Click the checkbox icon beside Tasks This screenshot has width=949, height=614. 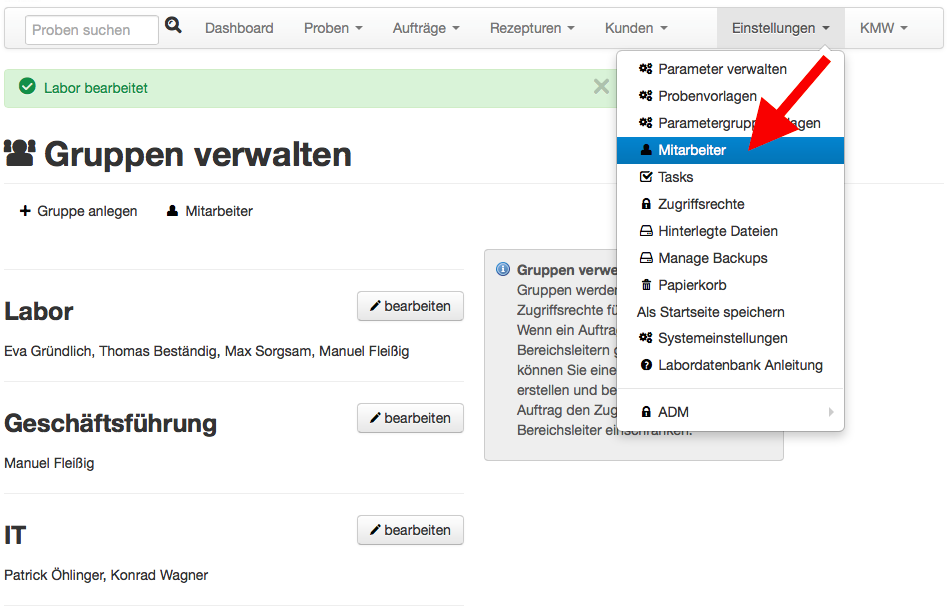[x=646, y=177]
